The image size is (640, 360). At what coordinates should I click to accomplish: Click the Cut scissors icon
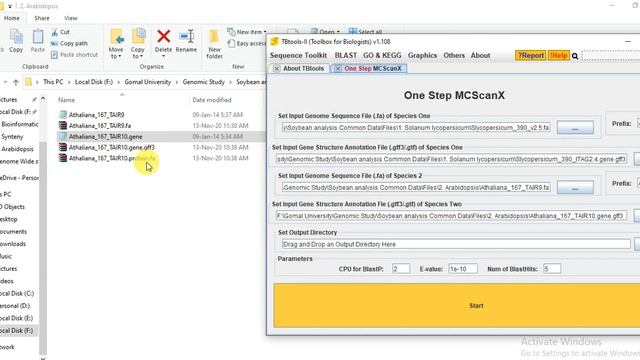click(x=55, y=32)
